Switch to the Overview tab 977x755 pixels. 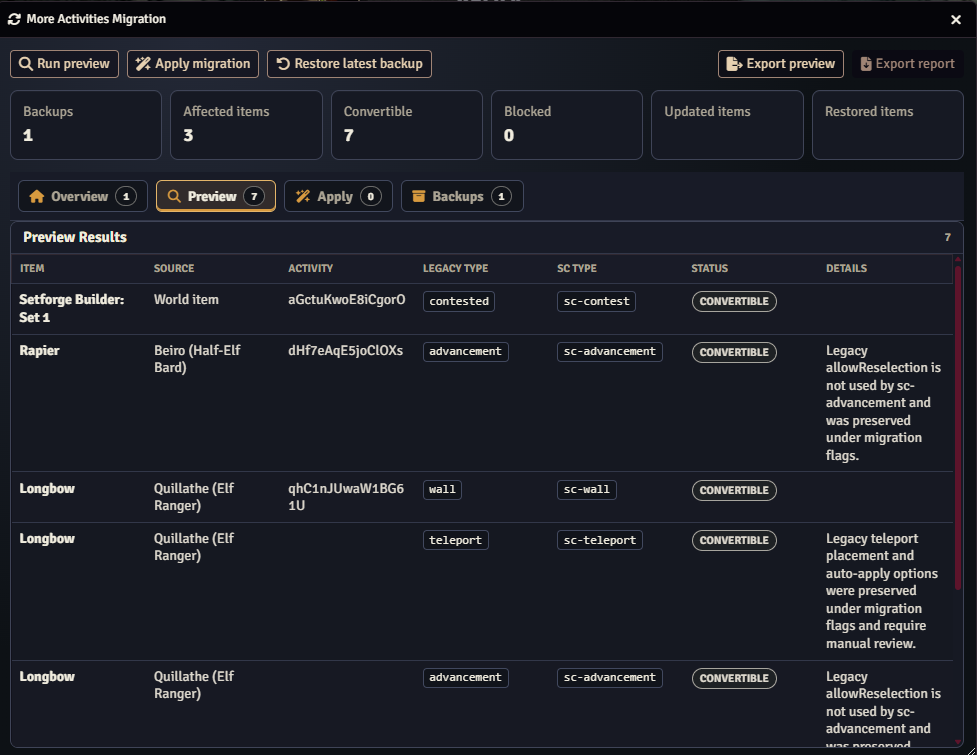click(83, 196)
